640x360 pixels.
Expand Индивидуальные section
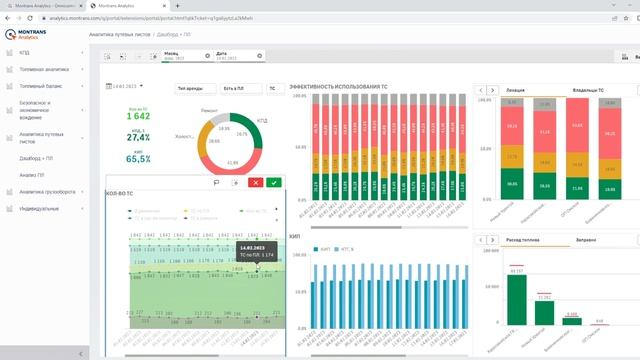[x=82, y=209]
